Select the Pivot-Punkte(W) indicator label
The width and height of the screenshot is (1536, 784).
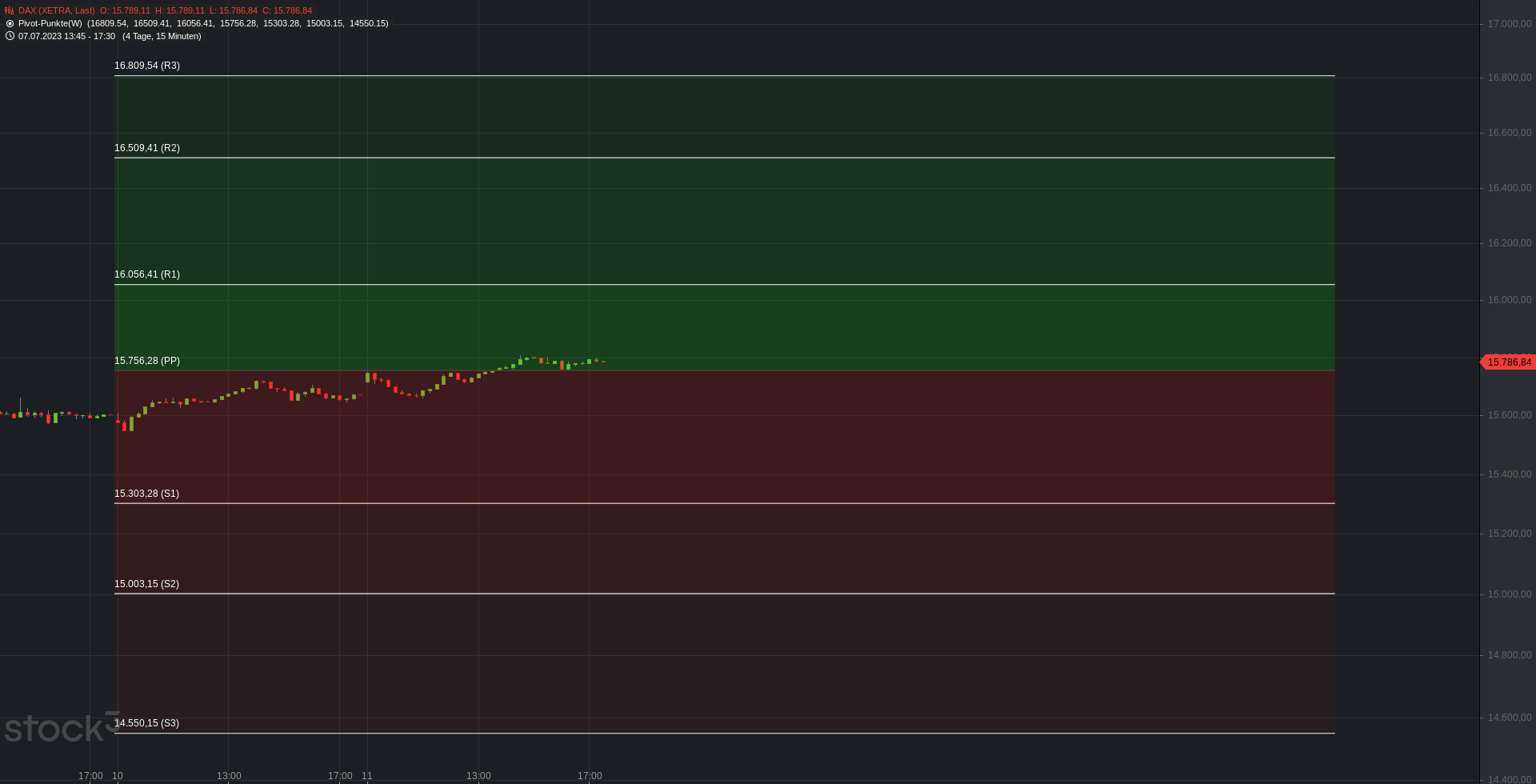click(x=50, y=24)
